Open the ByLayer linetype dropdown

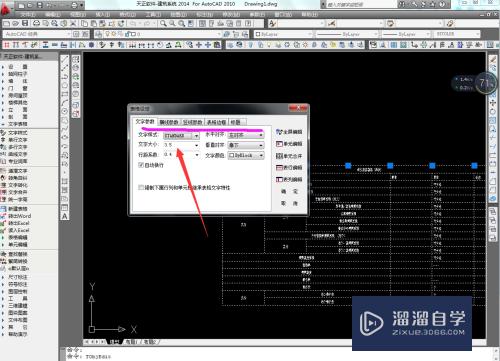[x=347, y=34]
